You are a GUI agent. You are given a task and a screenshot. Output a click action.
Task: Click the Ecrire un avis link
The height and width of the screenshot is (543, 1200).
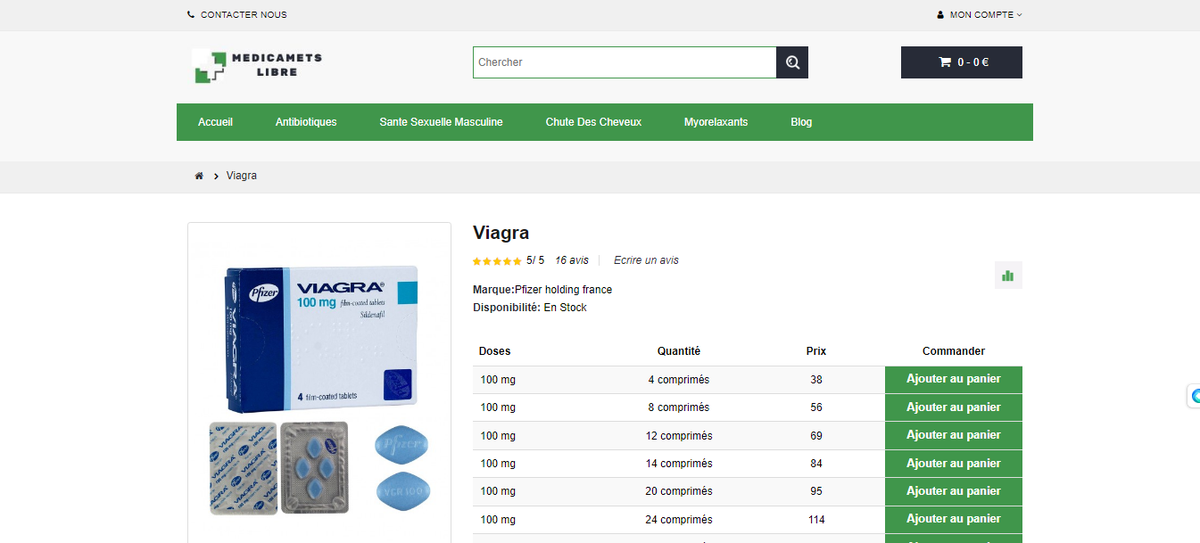coord(646,260)
